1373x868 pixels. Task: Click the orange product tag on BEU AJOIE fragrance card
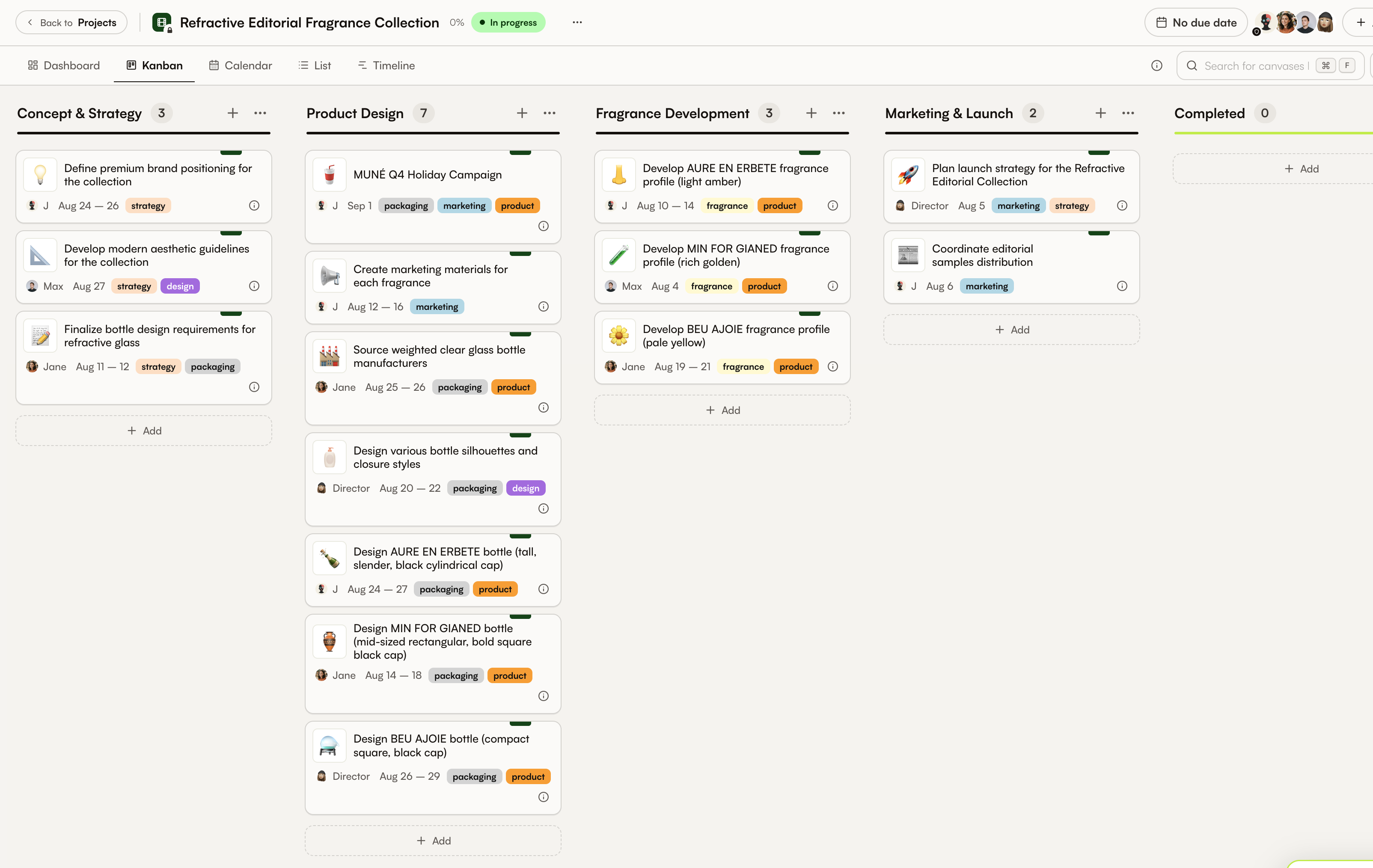795,366
